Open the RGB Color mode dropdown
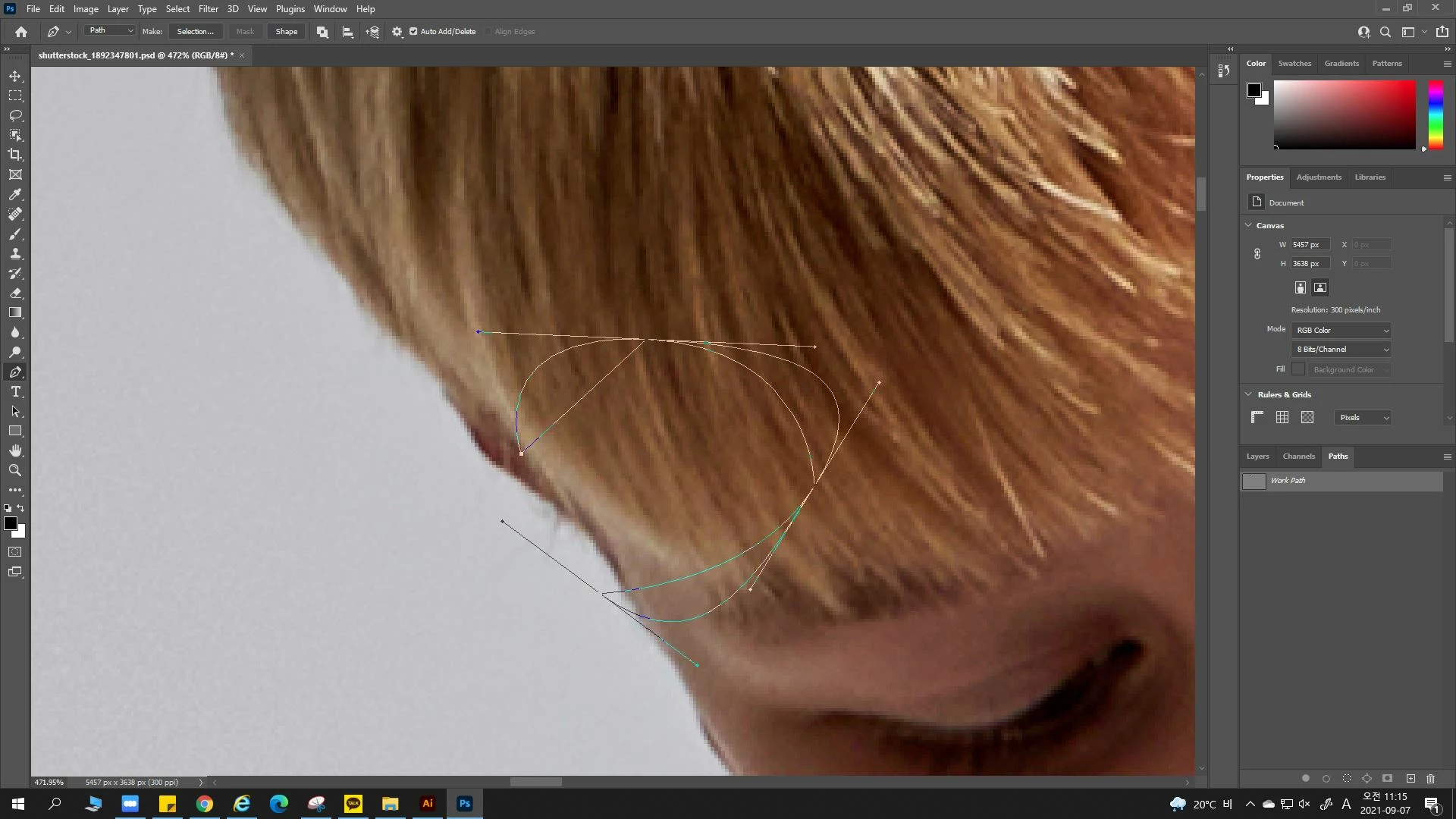This screenshot has width=1456, height=819. tap(1341, 330)
